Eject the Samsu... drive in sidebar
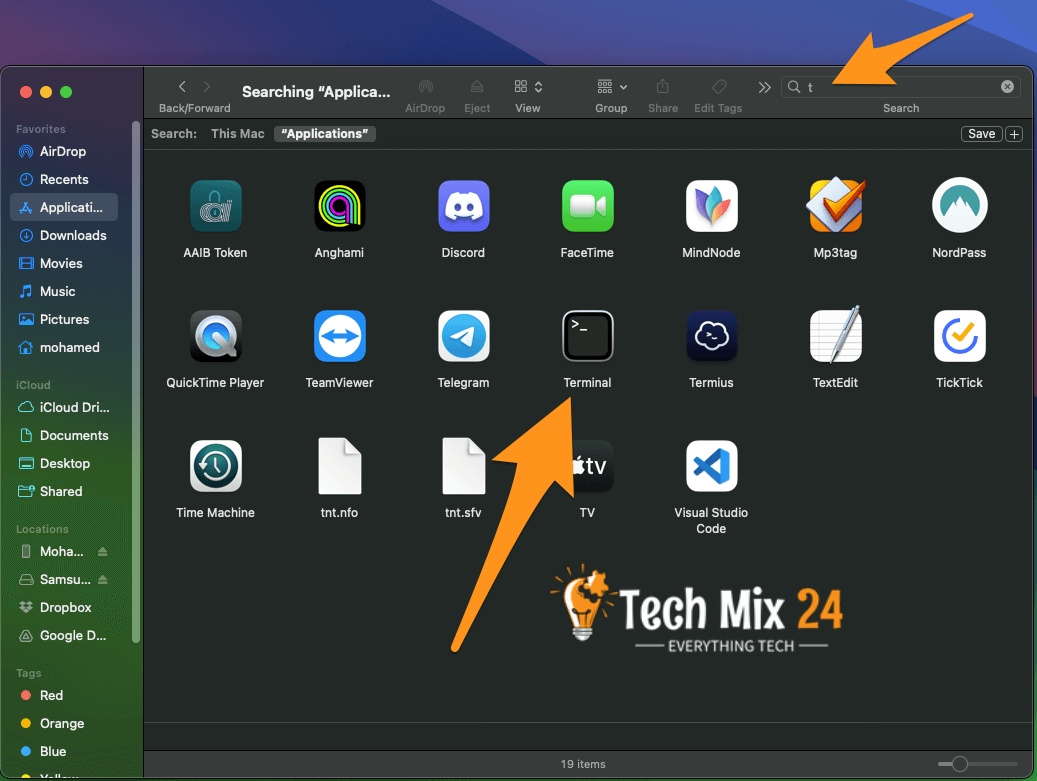The width and height of the screenshot is (1037, 781). [x=103, y=579]
